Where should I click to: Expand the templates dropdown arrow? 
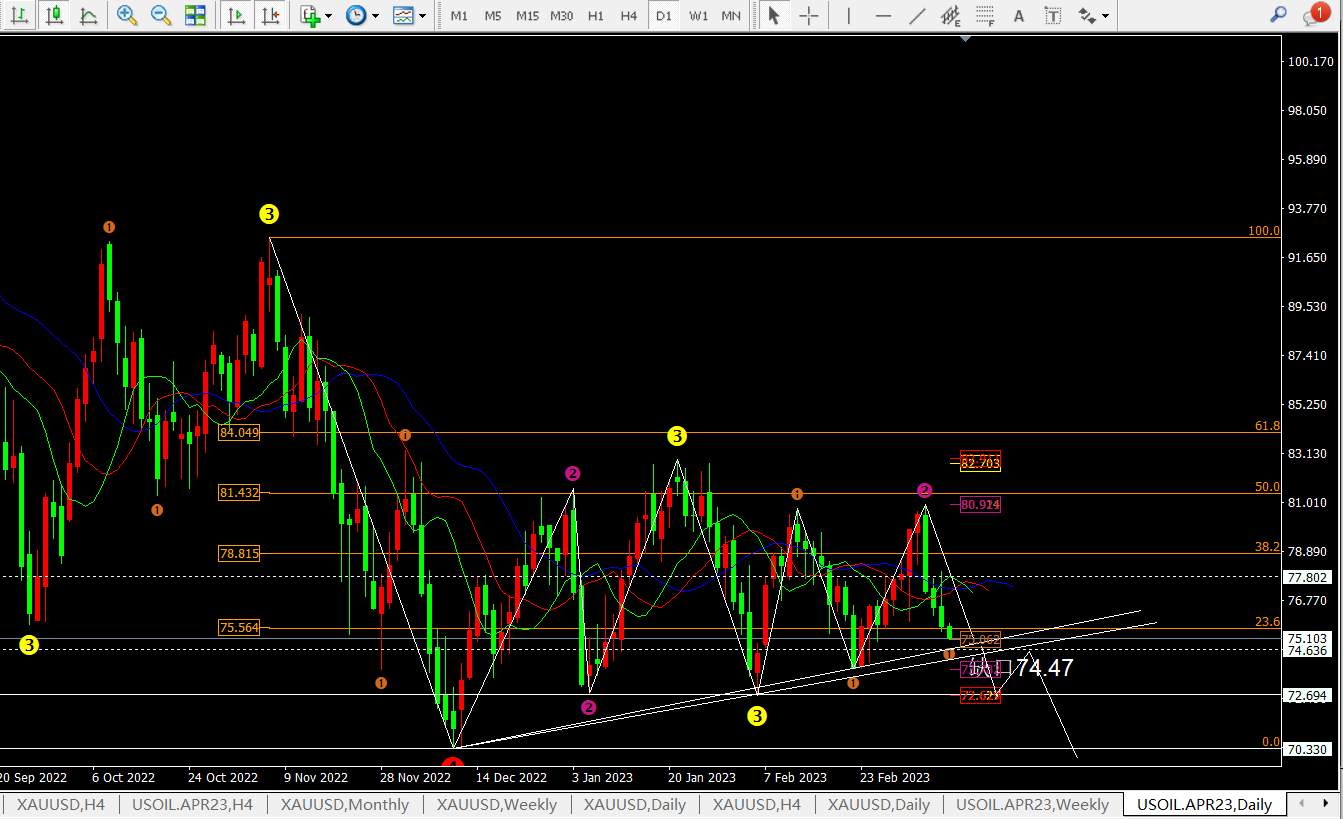422,16
